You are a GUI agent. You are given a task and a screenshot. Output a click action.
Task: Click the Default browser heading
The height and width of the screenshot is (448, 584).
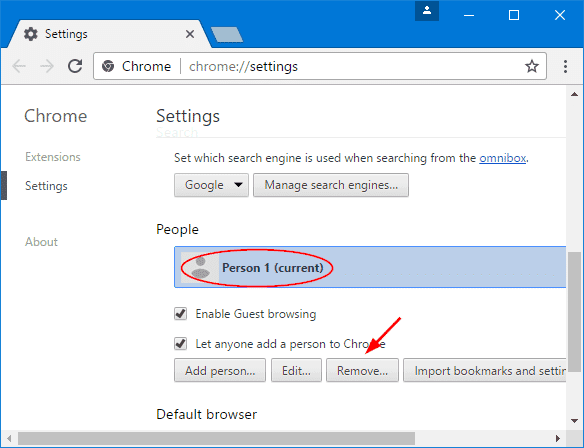tap(207, 414)
